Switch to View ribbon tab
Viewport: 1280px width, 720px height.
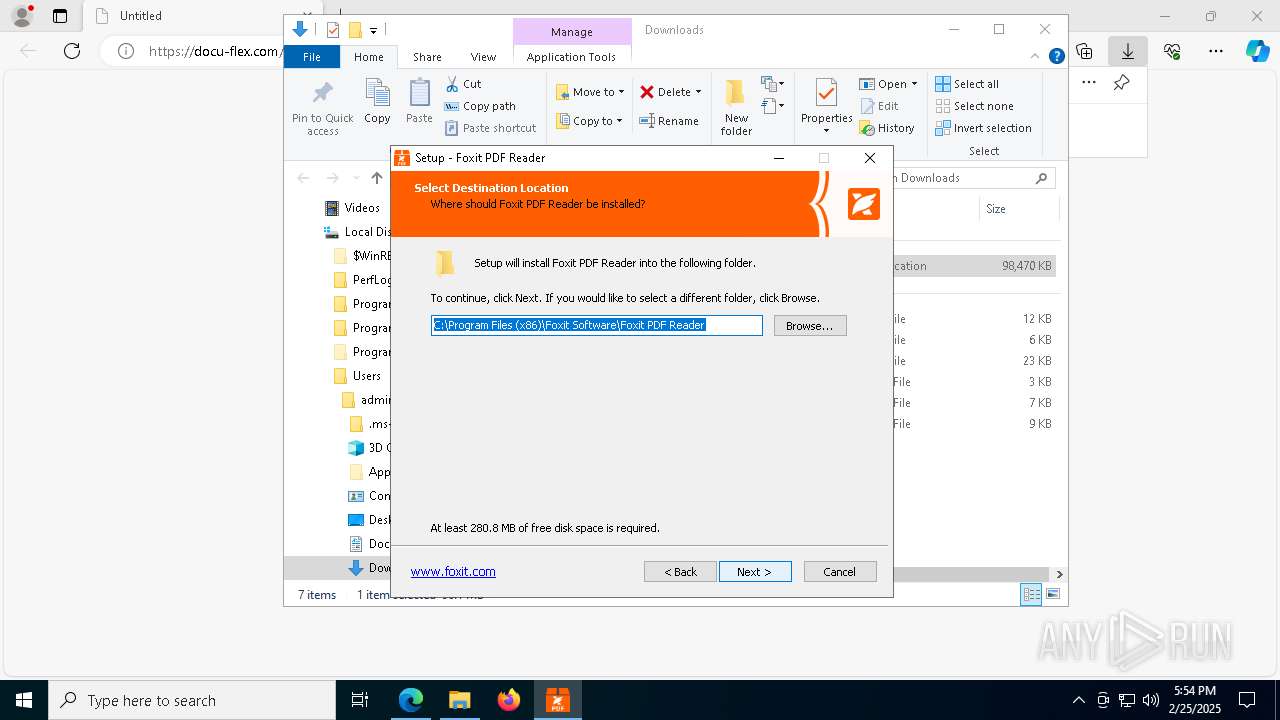[483, 57]
